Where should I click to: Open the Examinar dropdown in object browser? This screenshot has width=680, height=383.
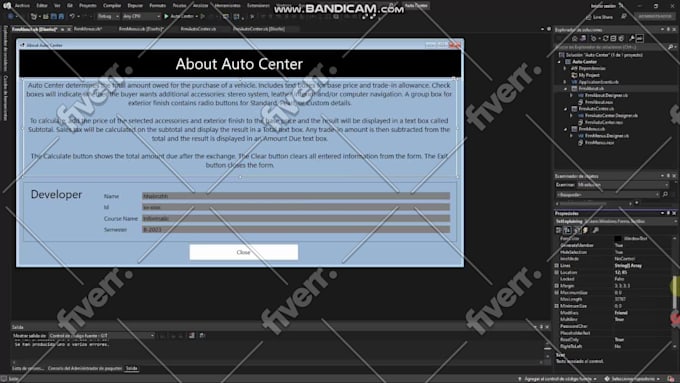pyautogui.click(x=623, y=185)
